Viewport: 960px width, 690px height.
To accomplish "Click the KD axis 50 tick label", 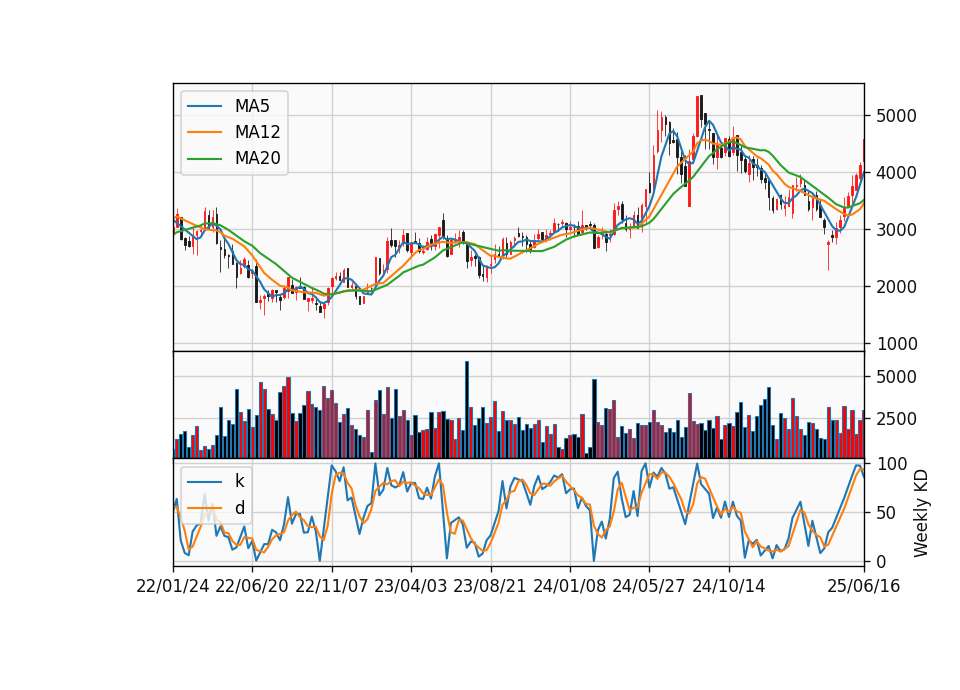I will pos(886,512).
